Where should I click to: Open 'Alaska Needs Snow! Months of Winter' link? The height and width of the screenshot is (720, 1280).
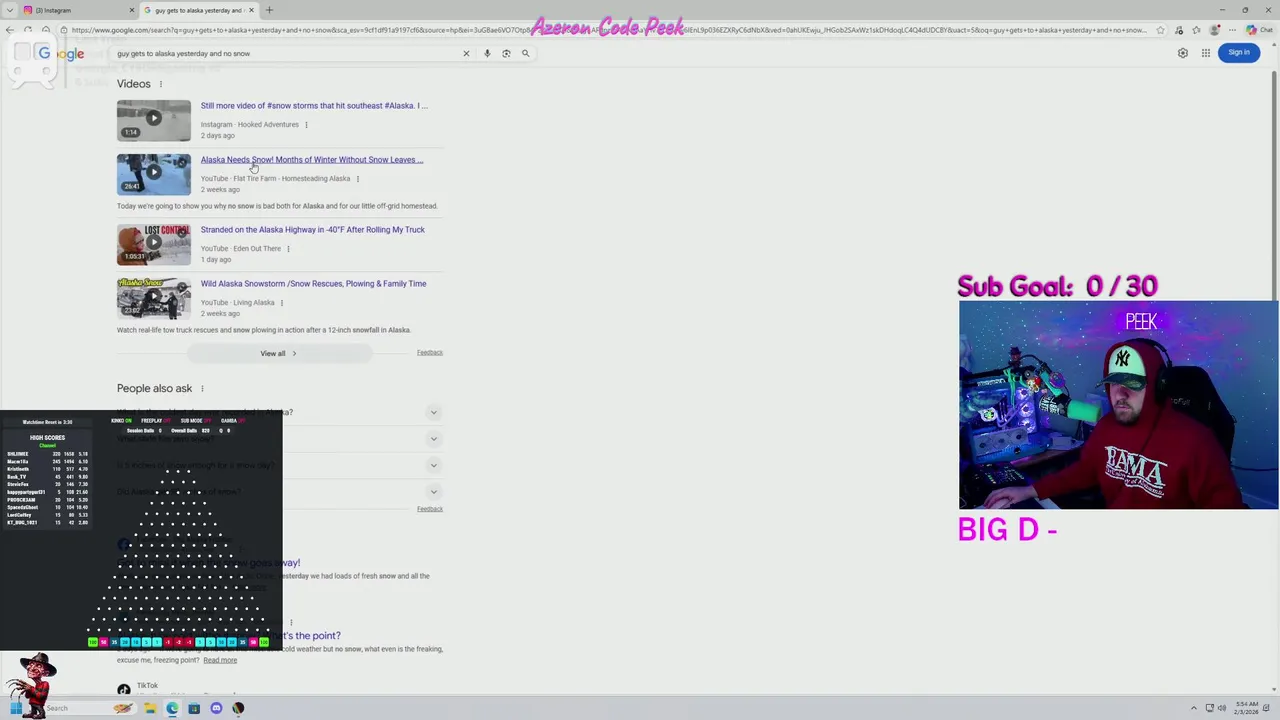pyautogui.click(x=312, y=159)
